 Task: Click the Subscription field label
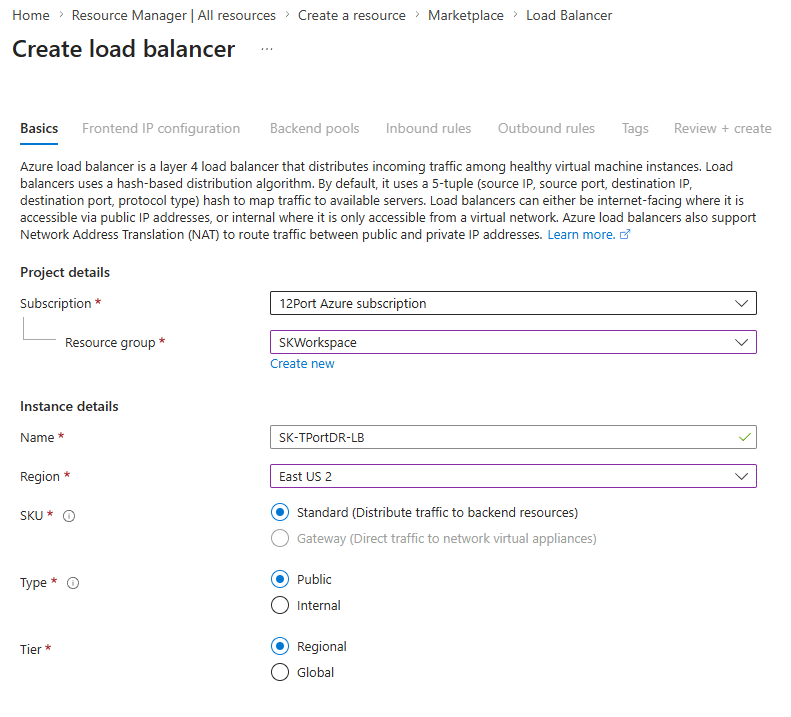click(x=55, y=303)
